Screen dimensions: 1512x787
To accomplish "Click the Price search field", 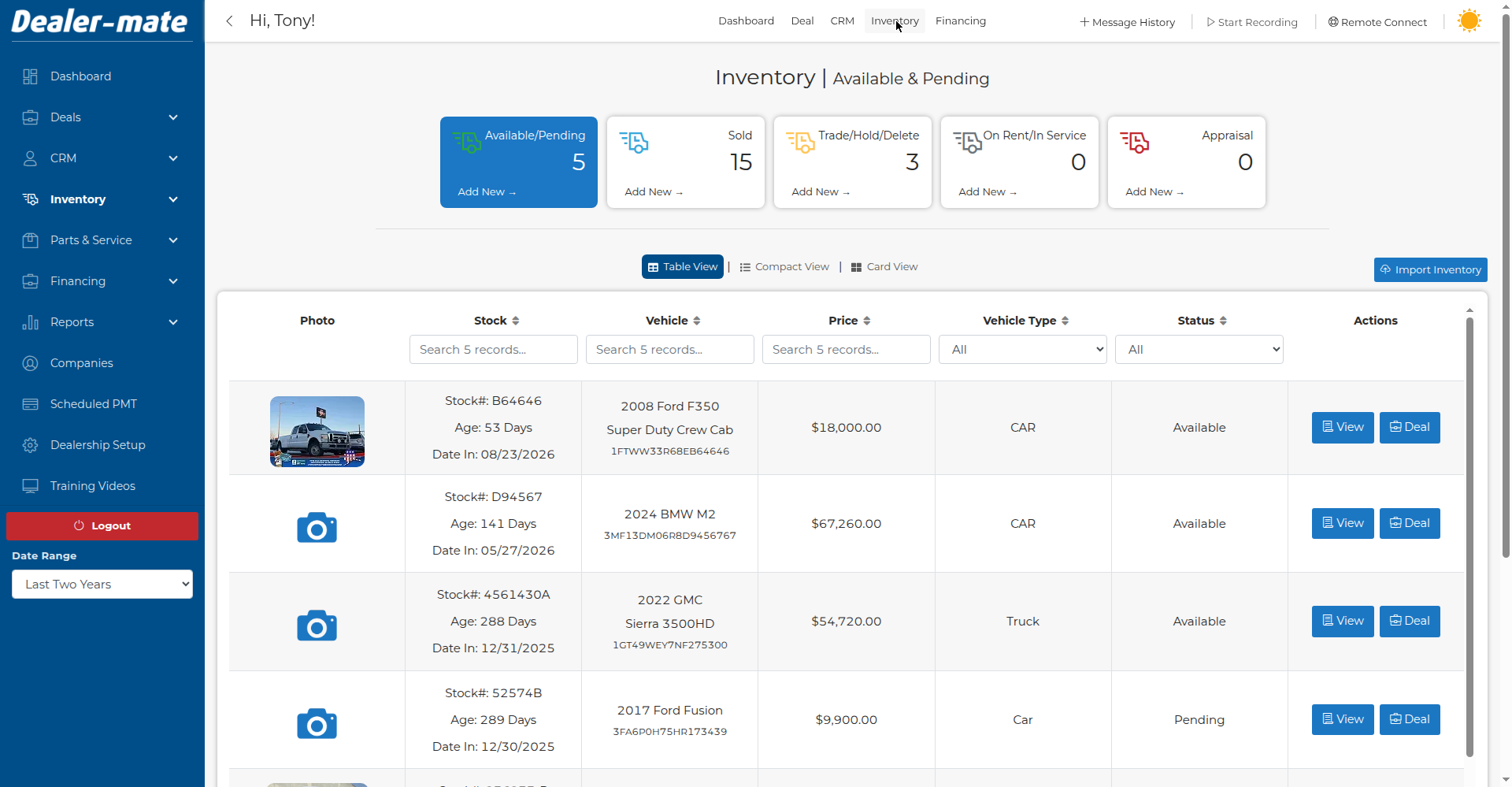I will (x=847, y=350).
